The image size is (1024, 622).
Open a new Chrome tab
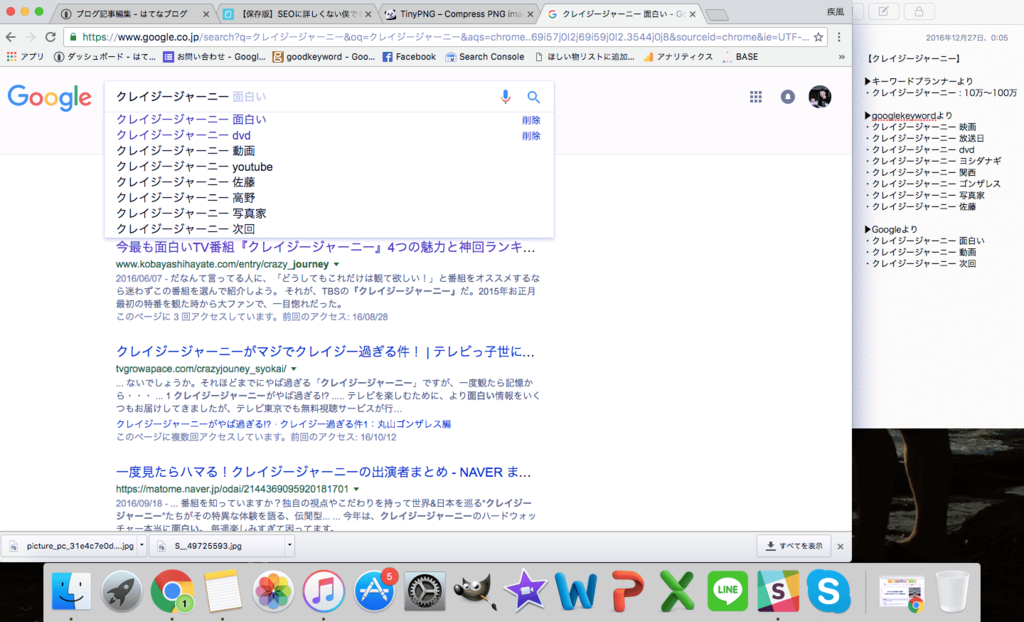(x=716, y=14)
